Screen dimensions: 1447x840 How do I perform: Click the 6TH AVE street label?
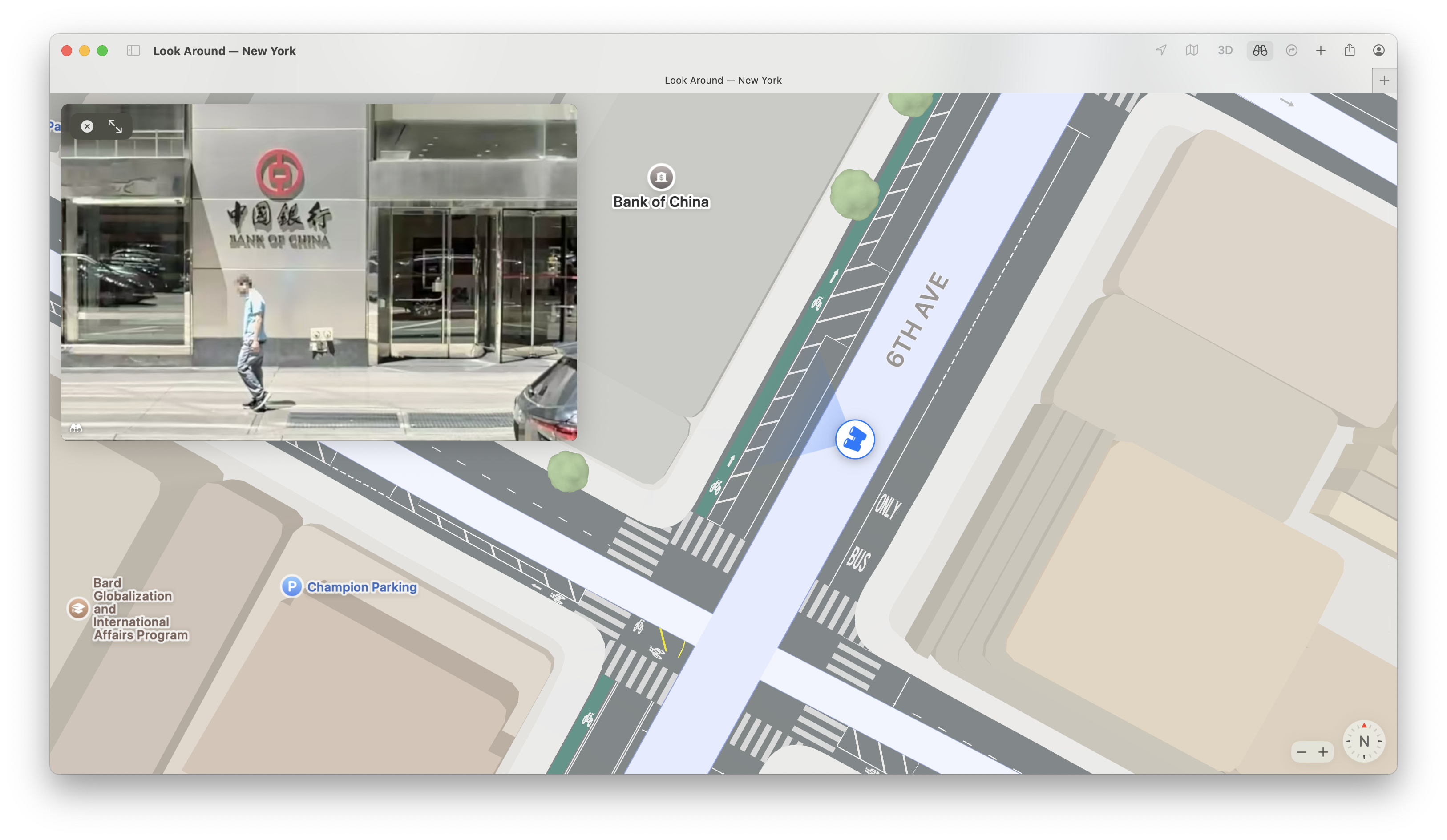coord(917,320)
